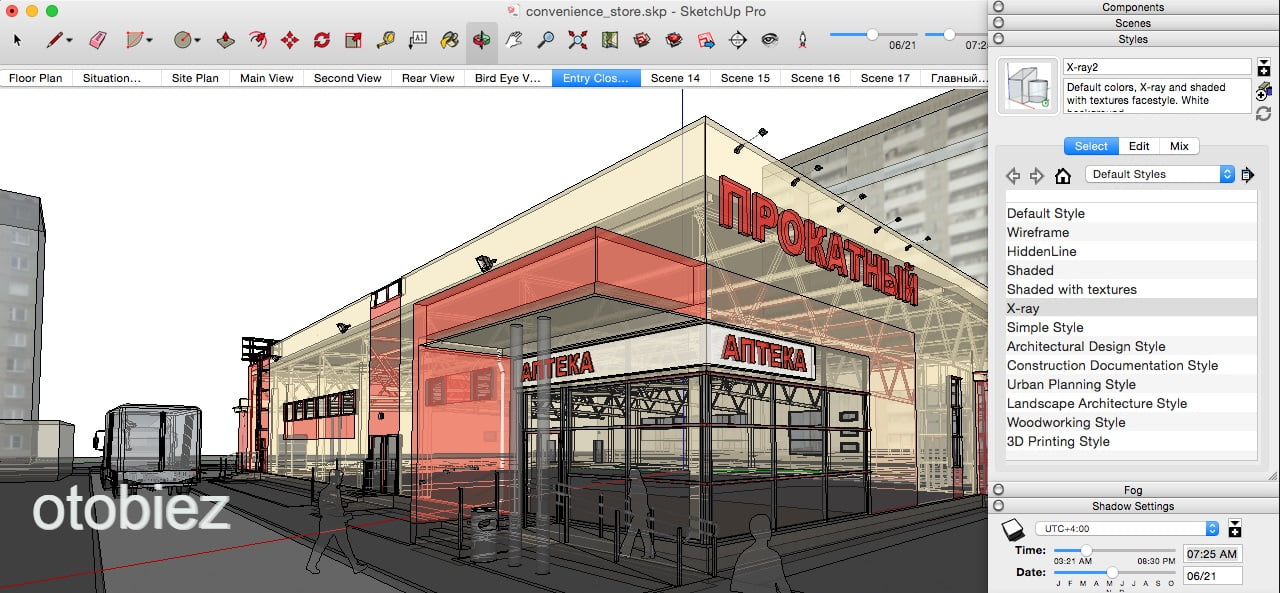Choose the Pan hand tool

tap(514, 40)
